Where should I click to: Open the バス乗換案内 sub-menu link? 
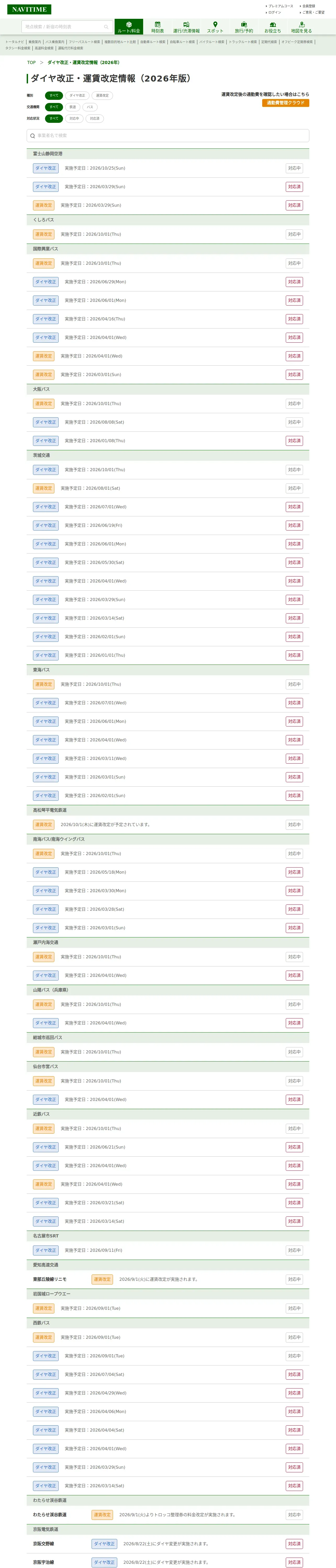pos(55,42)
